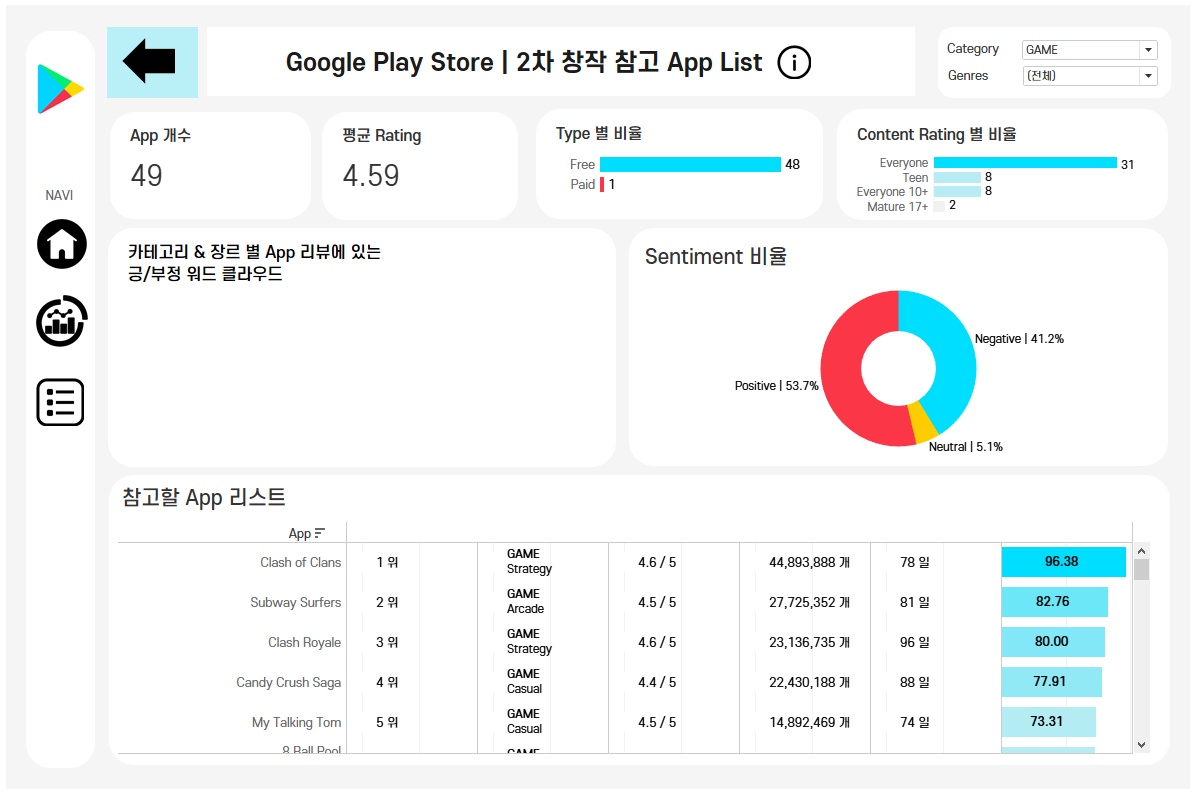Select the Clash Royale app name
1195x796 pixels.
[x=304, y=643]
